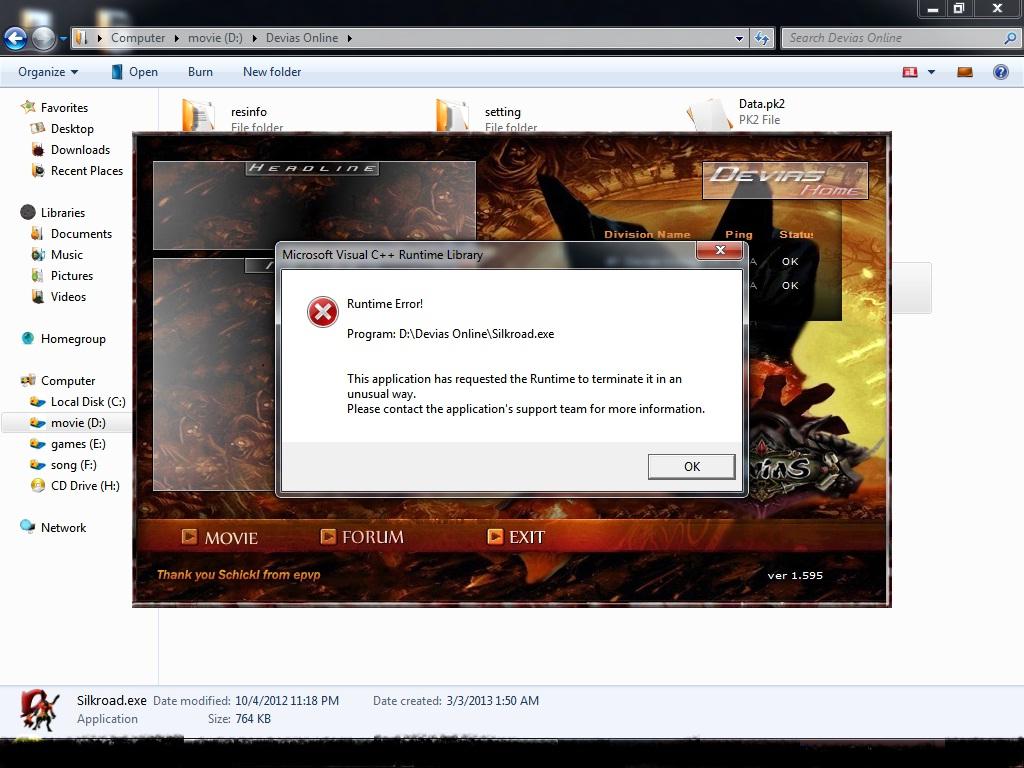1024x768 pixels.
Task: Open recent pages dropdown beside nav arrows
Action: click(x=63, y=39)
